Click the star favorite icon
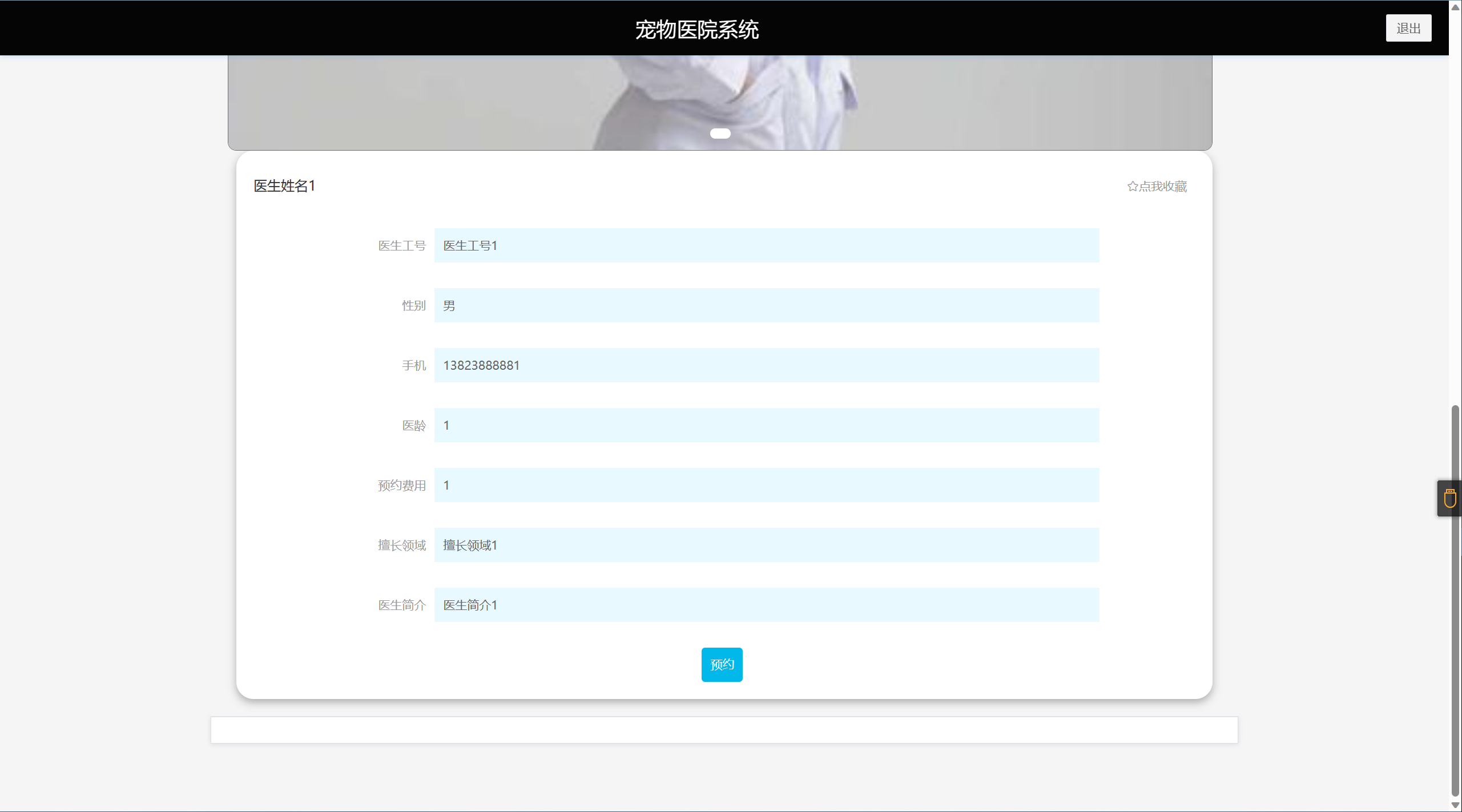The height and width of the screenshot is (812, 1462). pos(1133,187)
